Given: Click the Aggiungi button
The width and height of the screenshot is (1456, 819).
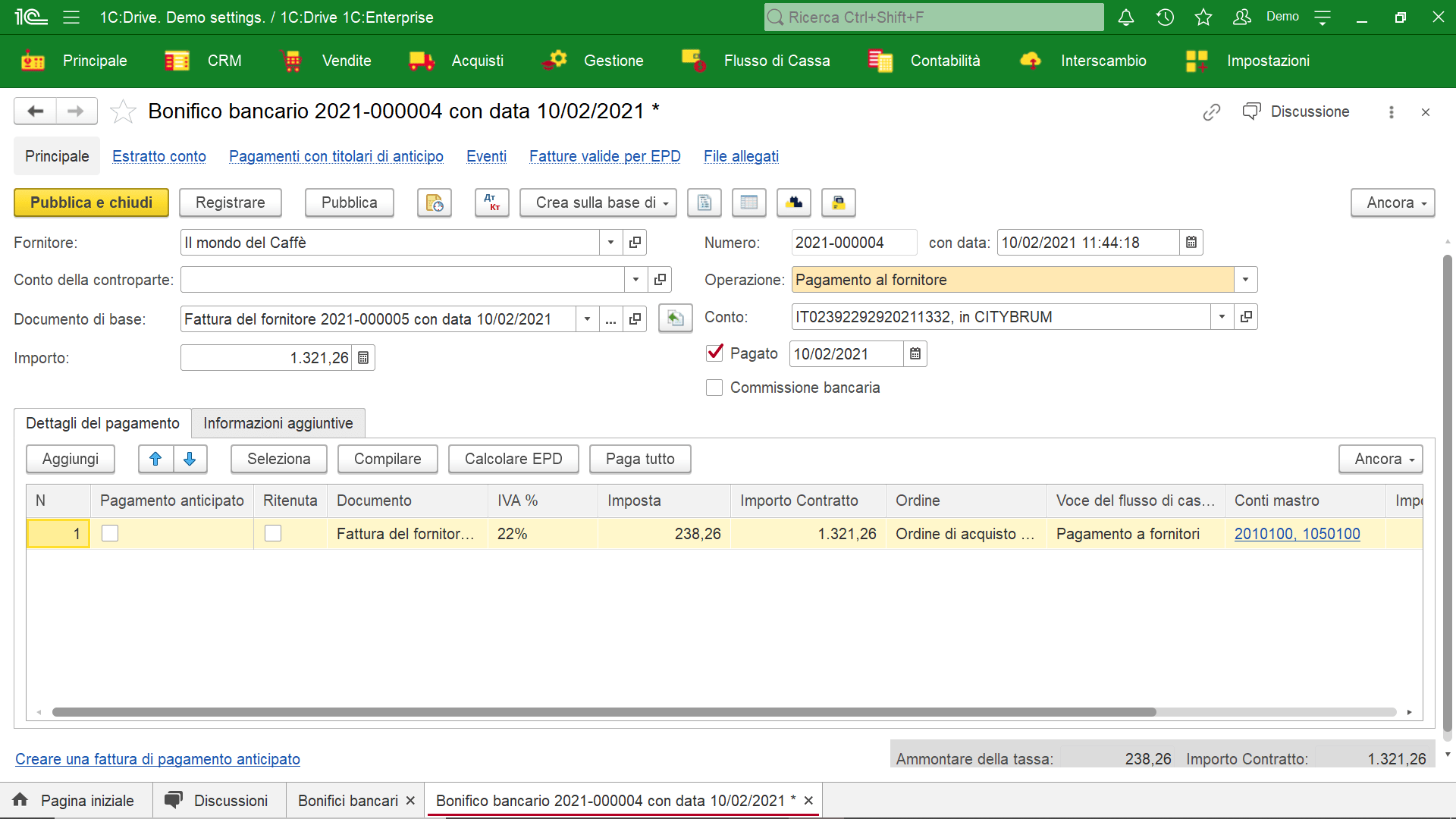Looking at the screenshot, I should [71, 459].
